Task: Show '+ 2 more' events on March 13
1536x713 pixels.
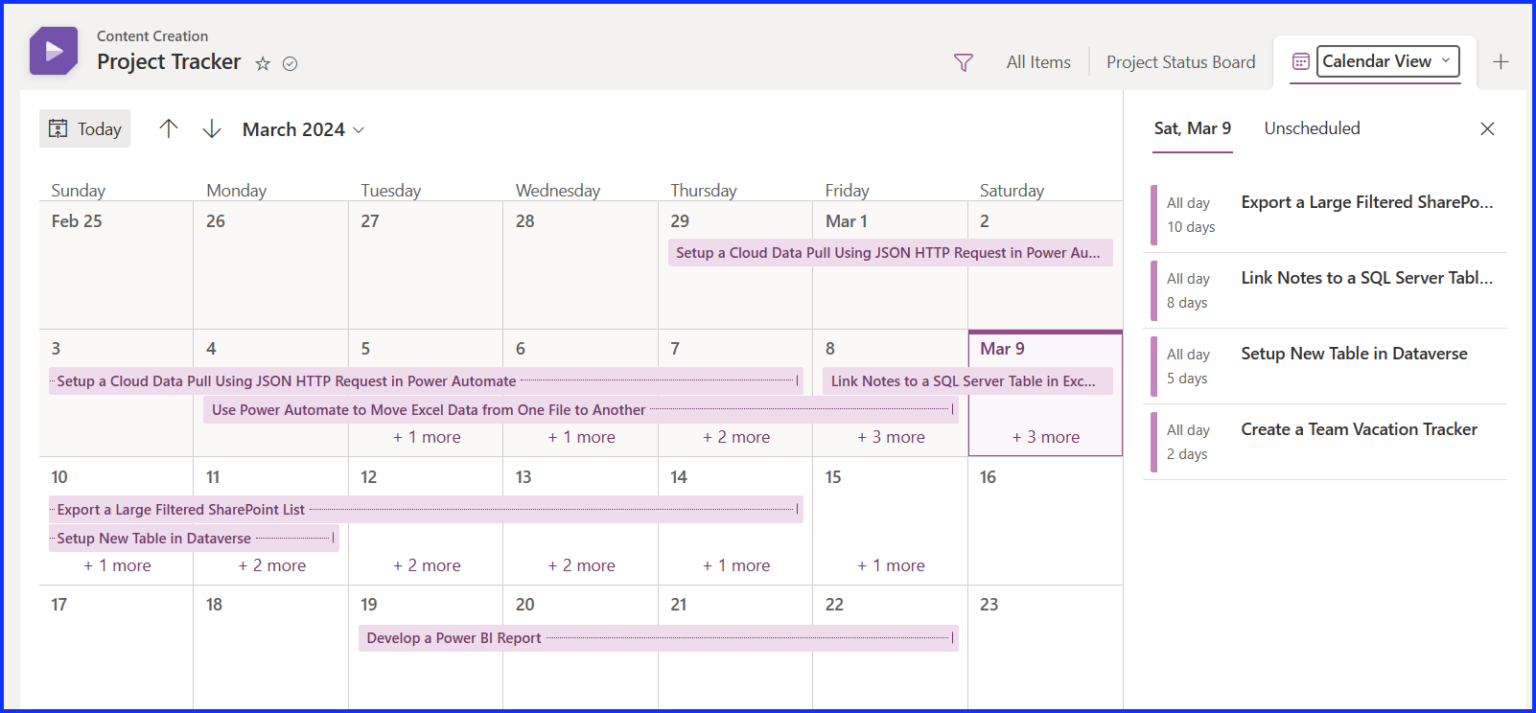Action: click(581, 565)
